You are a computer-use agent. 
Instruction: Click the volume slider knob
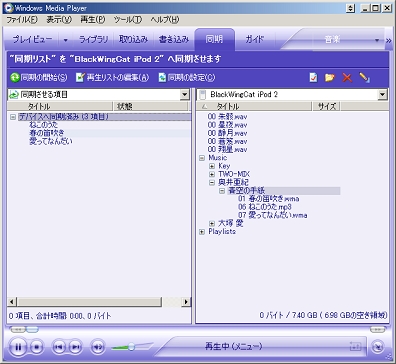click(131, 347)
